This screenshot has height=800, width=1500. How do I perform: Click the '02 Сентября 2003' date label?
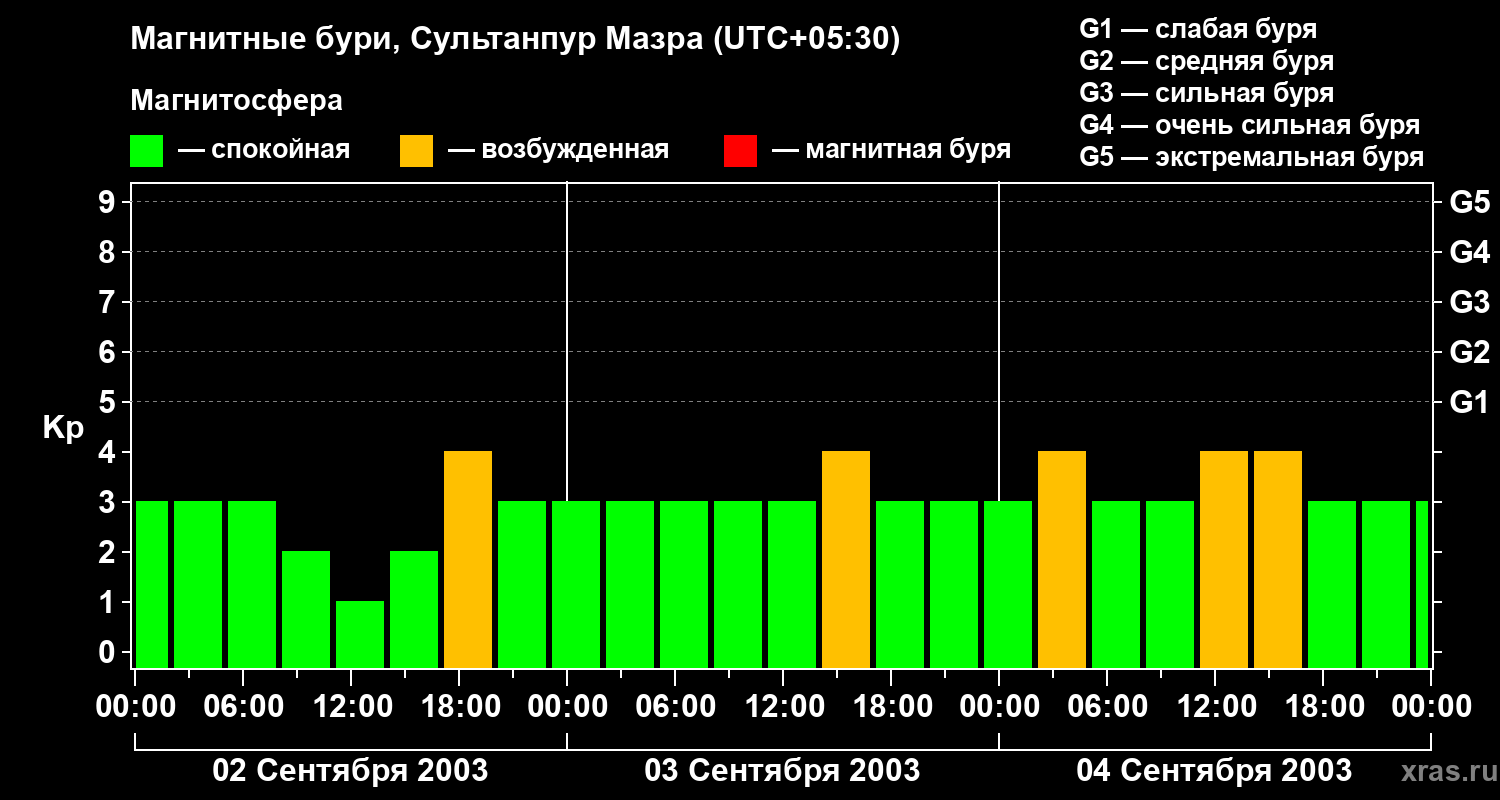351,770
